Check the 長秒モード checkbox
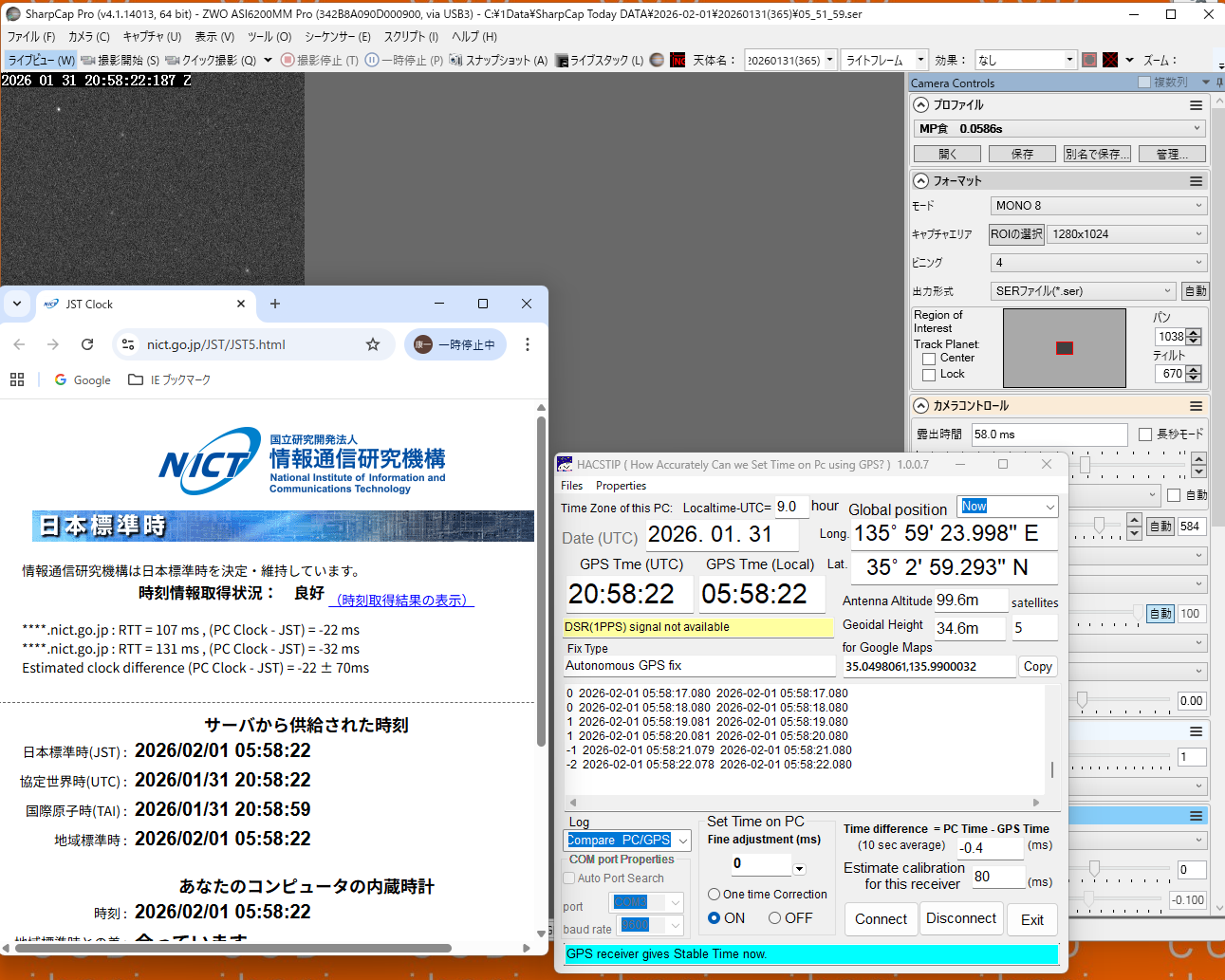 [1145, 435]
